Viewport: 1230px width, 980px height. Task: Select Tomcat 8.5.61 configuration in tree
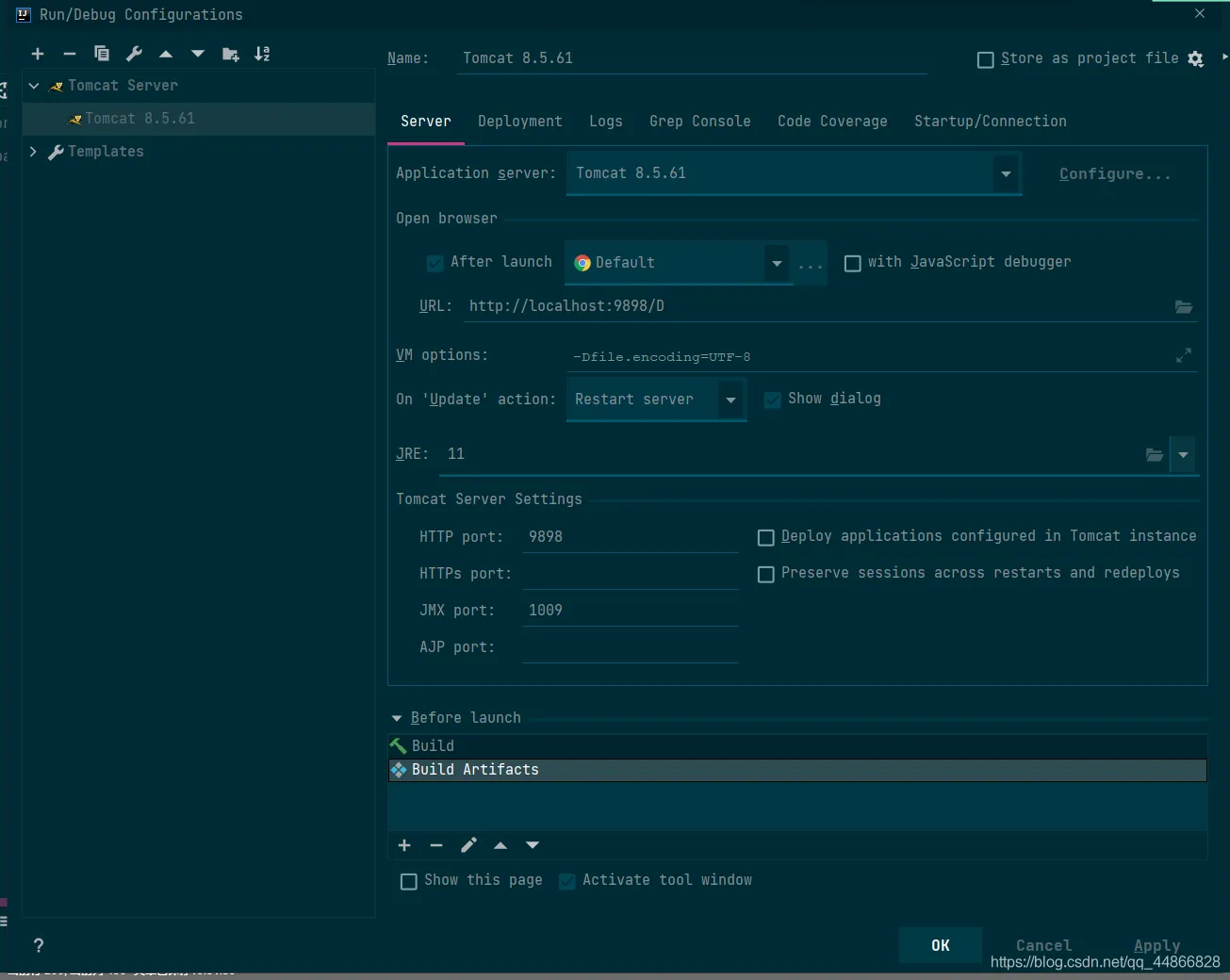(199, 119)
